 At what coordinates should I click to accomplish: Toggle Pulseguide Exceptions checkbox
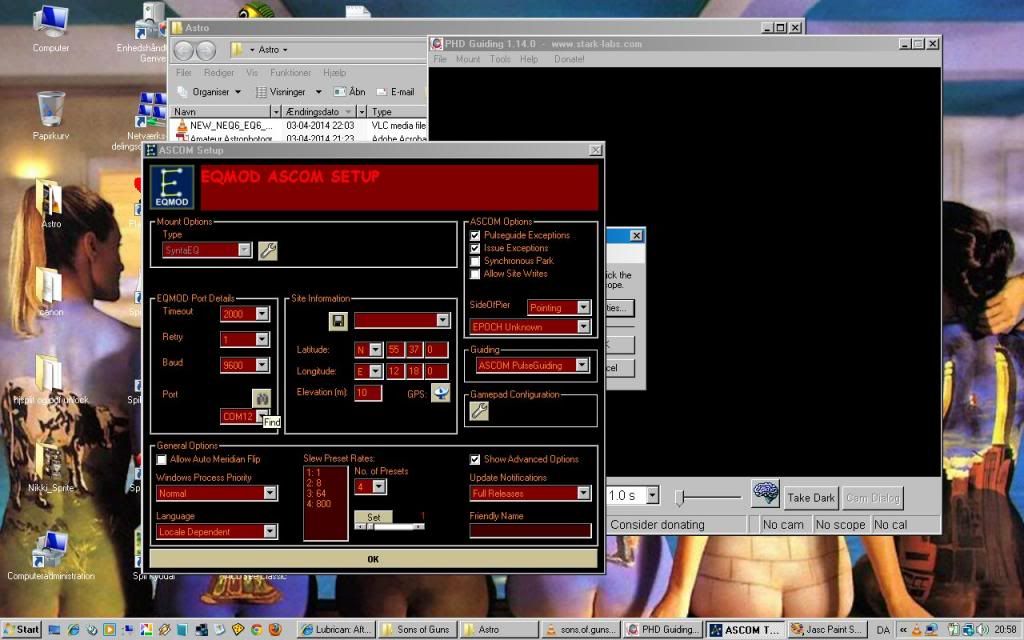pyautogui.click(x=475, y=235)
